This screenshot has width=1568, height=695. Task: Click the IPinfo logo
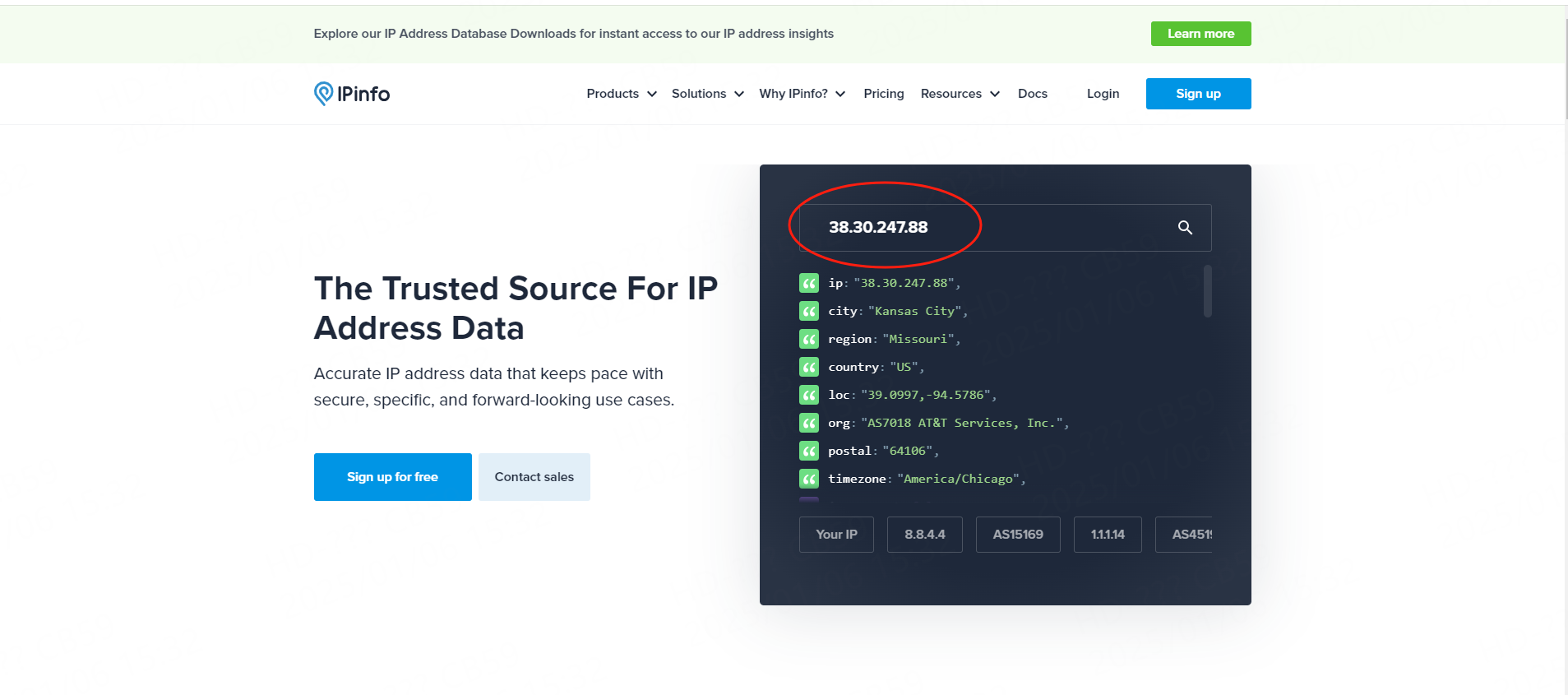coord(352,94)
